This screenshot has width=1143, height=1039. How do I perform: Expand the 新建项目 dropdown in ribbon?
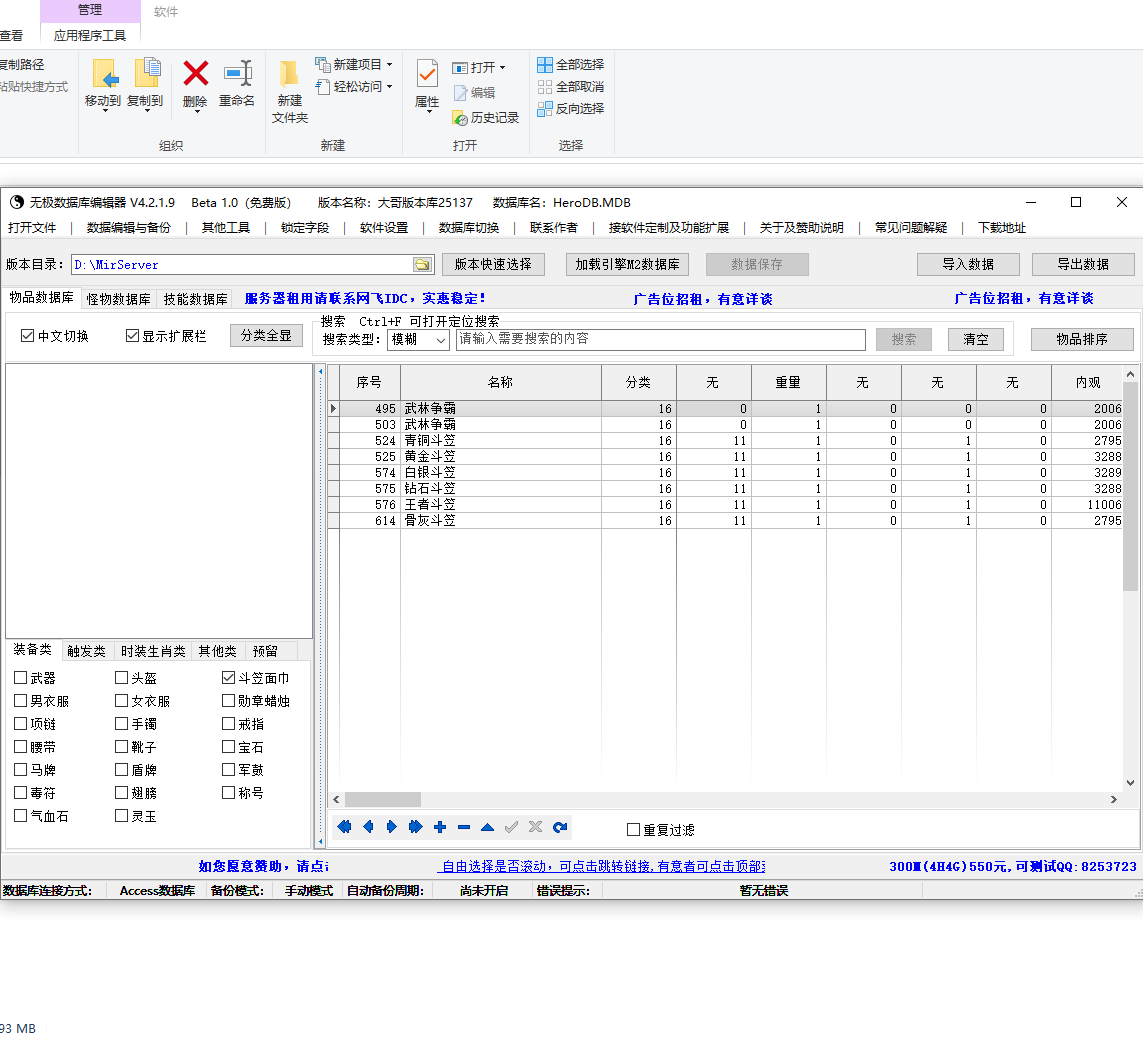389,65
